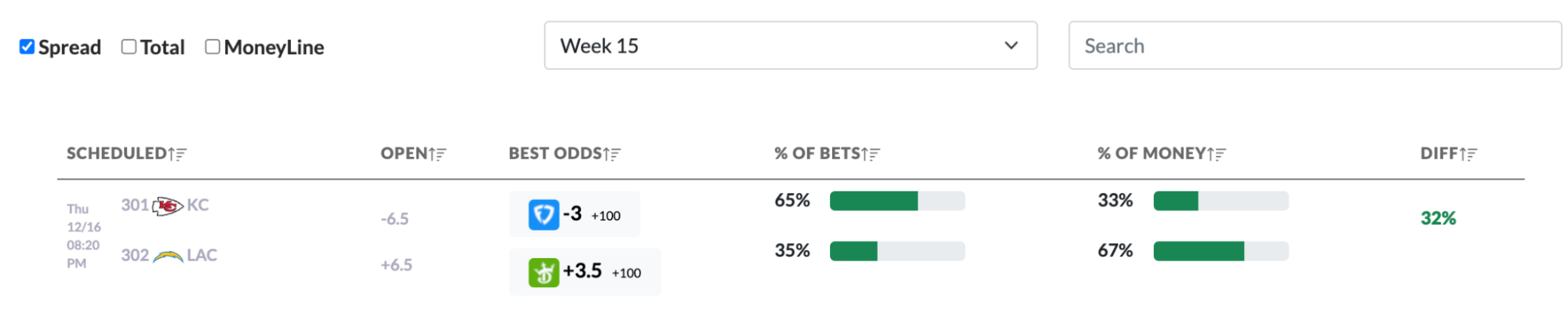The height and width of the screenshot is (324, 1568).
Task: Click the DraftKings sportsbook icon
Action: [x=544, y=273]
